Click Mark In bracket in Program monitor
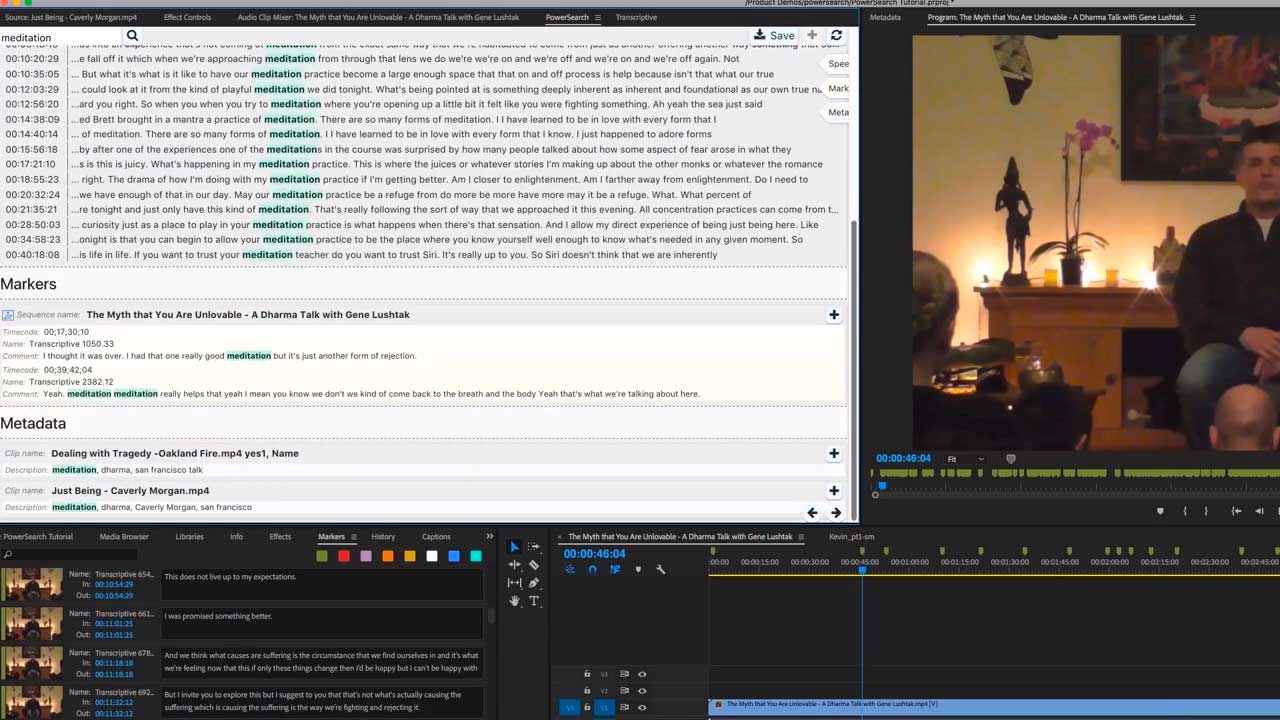1280x720 pixels. pyautogui.click(x=1185, y=511)
